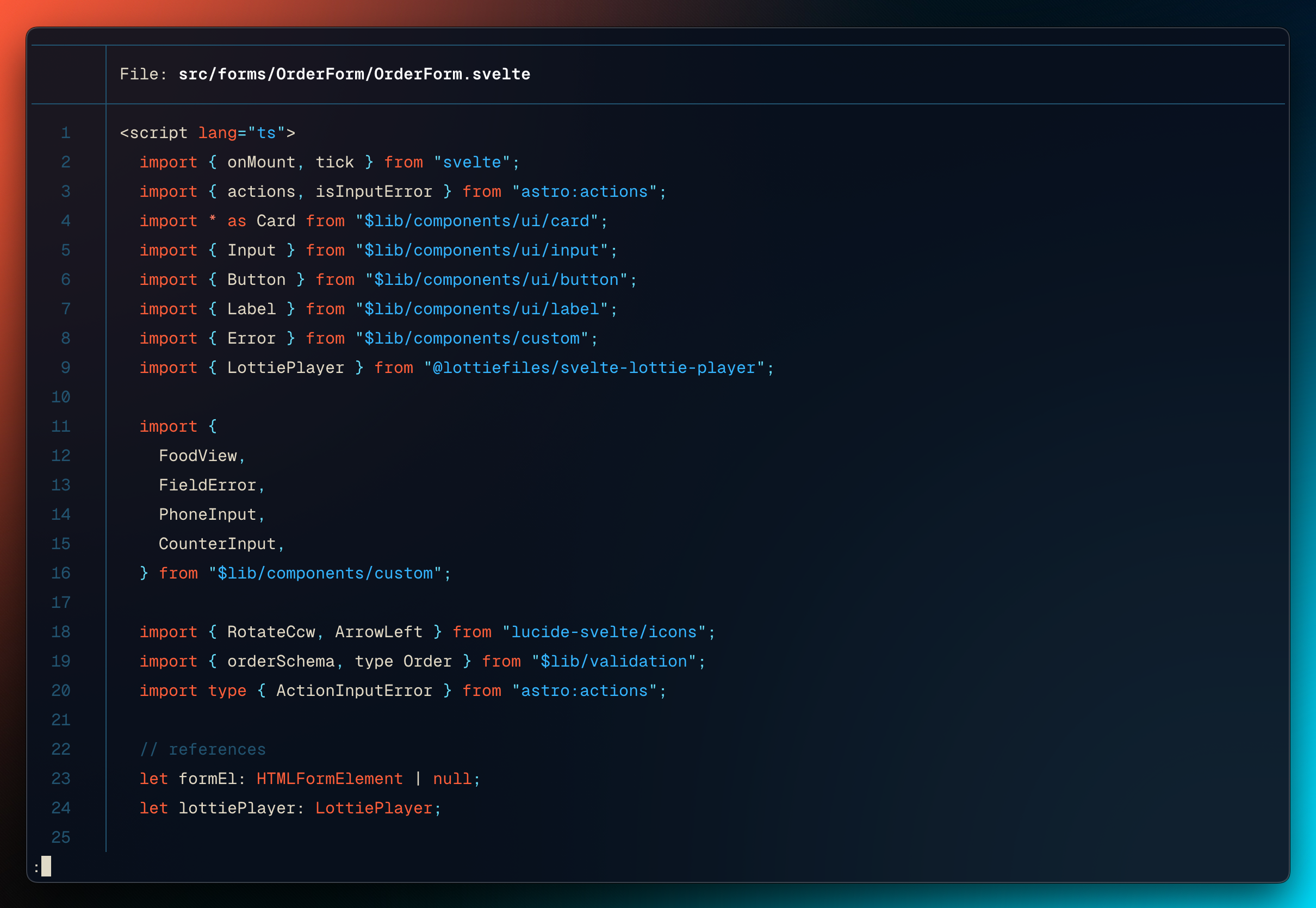
Task: Select "$lib/components/custom" string on line 8
Action: click(472, 339)
